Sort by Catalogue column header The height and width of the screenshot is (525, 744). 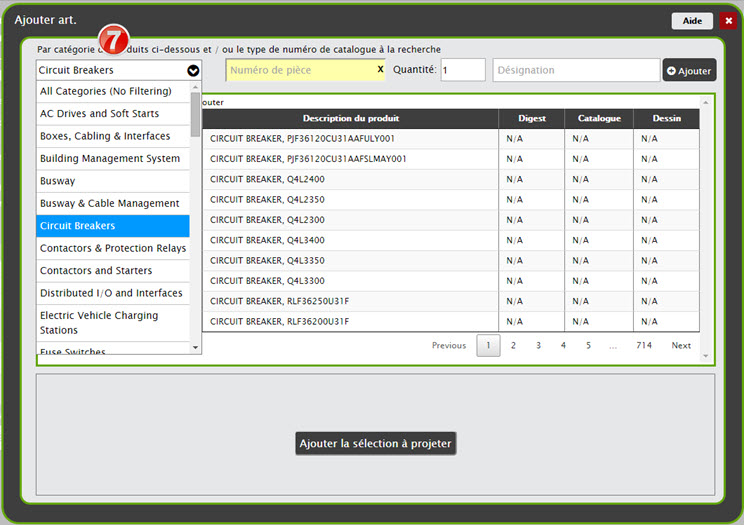pyautogui.click(x=599, y=119)
